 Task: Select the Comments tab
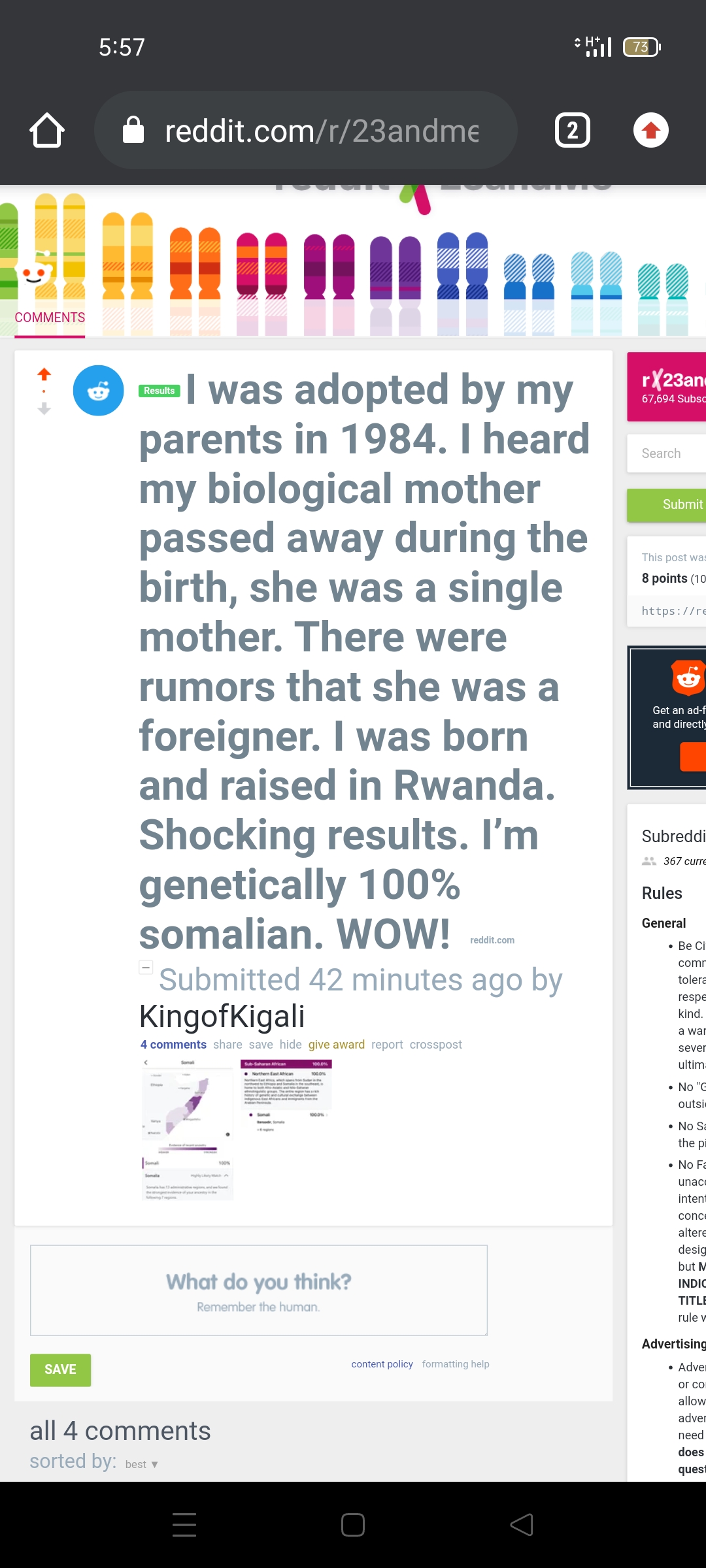[50, 318]
